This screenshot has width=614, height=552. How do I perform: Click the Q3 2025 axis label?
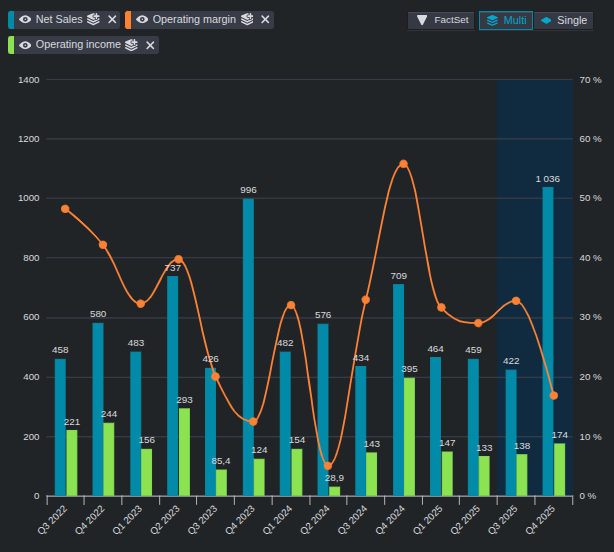503,520
